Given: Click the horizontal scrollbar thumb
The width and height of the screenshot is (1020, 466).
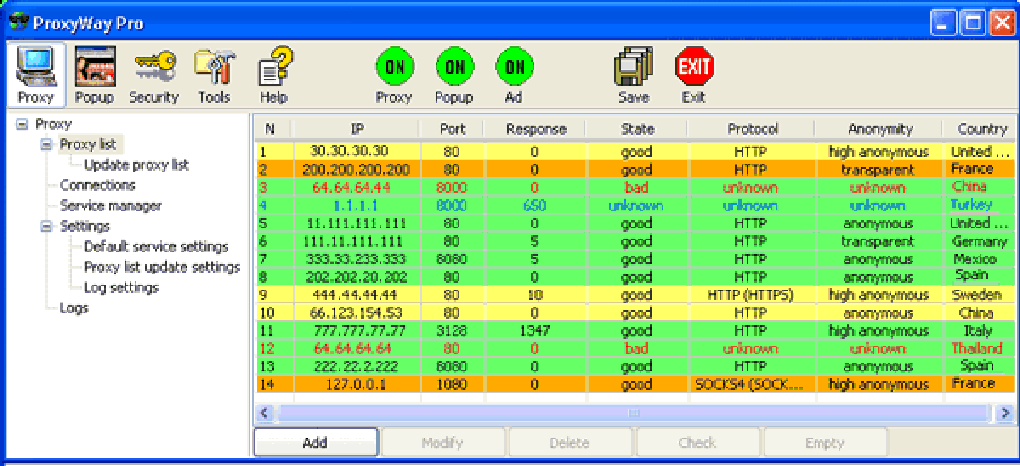Looking at the screenshot, I should click(634, 412).
